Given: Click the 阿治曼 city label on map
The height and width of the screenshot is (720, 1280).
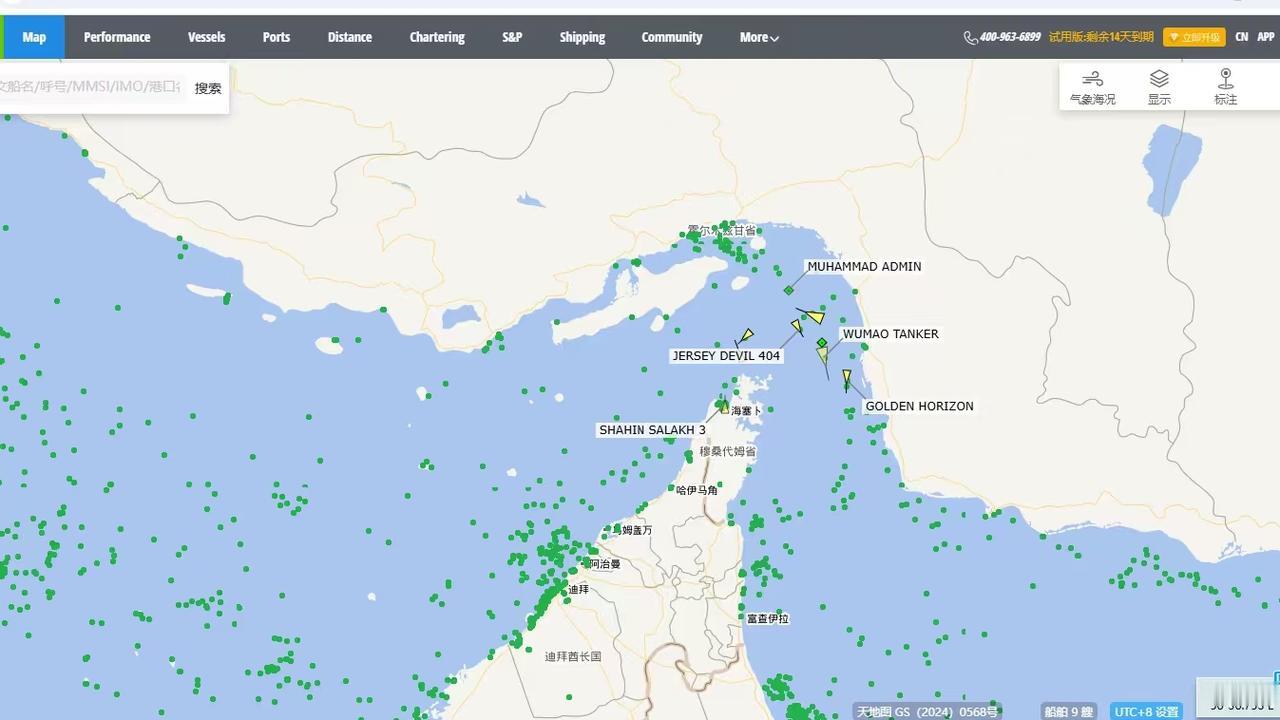Looking at the screenshot, I should 604,564.
